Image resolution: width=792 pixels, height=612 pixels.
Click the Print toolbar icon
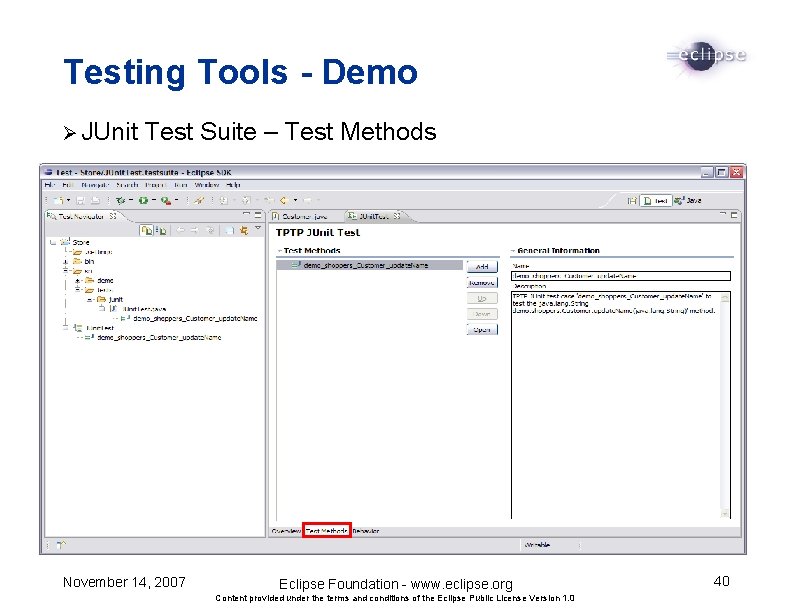pyautogui.click(x=94, y=200)
